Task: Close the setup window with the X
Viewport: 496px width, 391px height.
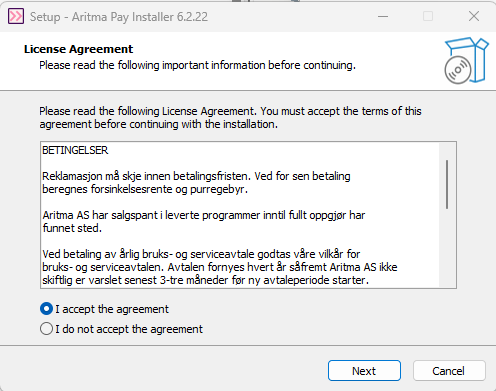Action: pyautogui.click(x=474, y=16)
